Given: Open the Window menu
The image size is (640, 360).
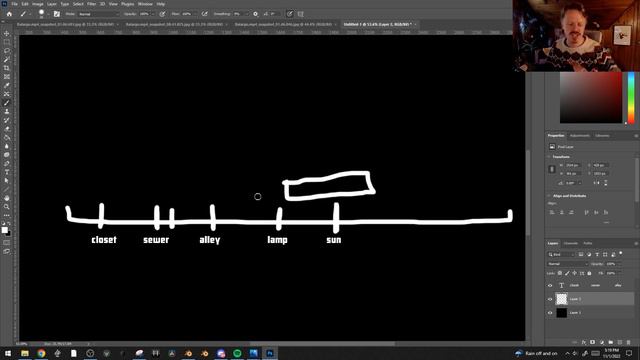Looking at the screenshot, I should 145,4.
